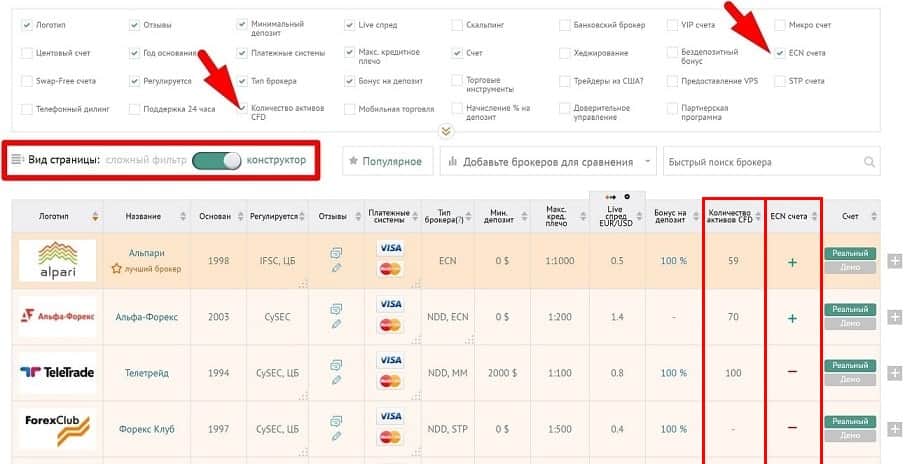Viewport: 912px width, 464px height.
Task: Click pencil write-review icon in Альфа-Форекс row
Action: 336,324
